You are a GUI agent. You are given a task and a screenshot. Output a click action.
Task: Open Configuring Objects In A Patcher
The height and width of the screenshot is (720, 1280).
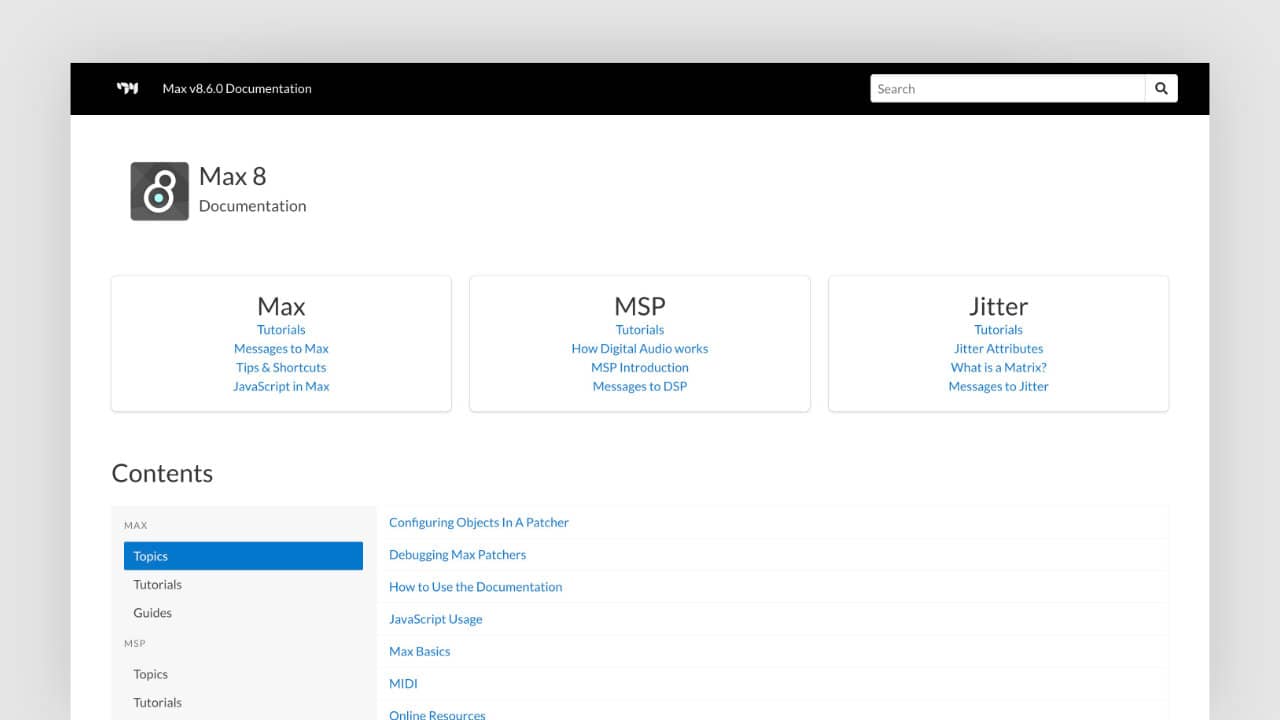(x=479, y=522)
